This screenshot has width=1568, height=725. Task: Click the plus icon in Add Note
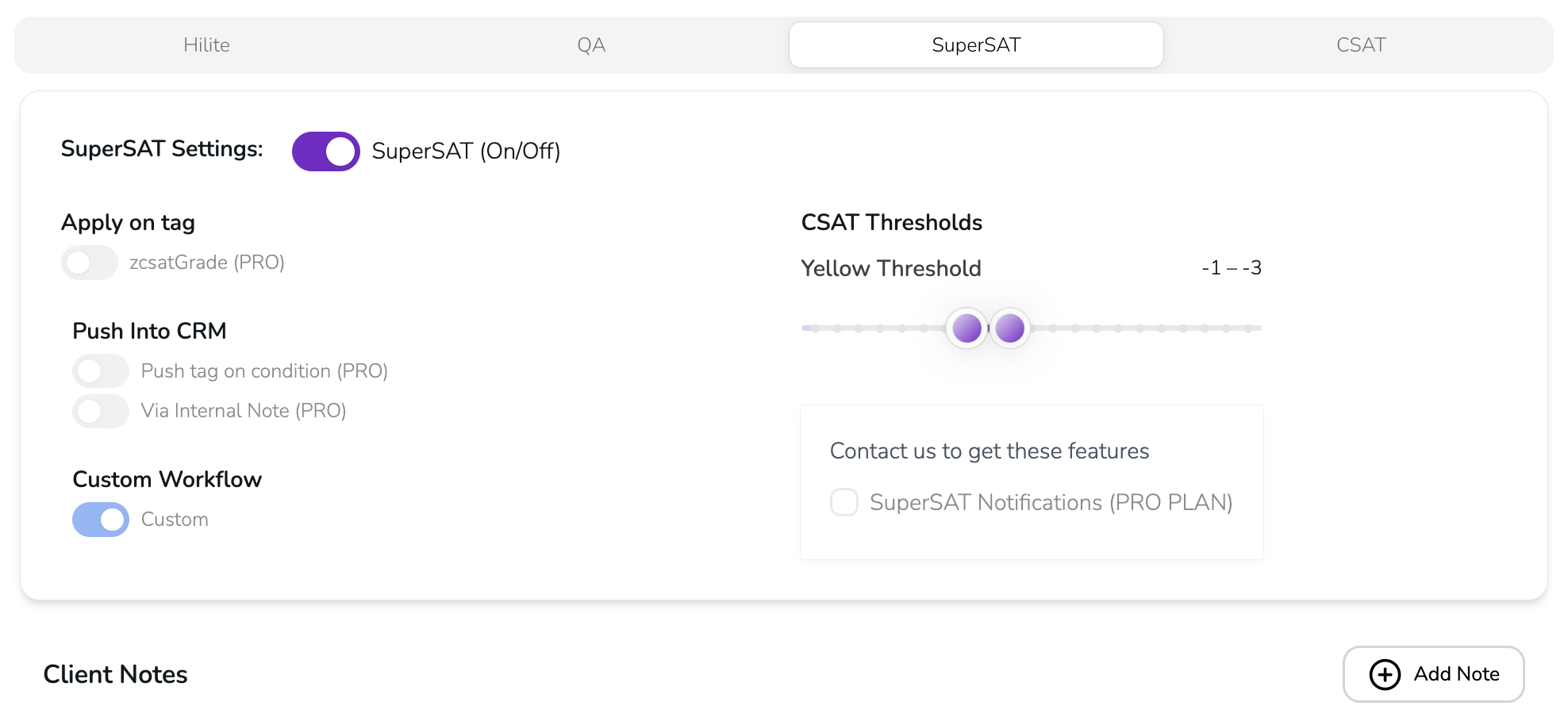[x=1385, y=675]
